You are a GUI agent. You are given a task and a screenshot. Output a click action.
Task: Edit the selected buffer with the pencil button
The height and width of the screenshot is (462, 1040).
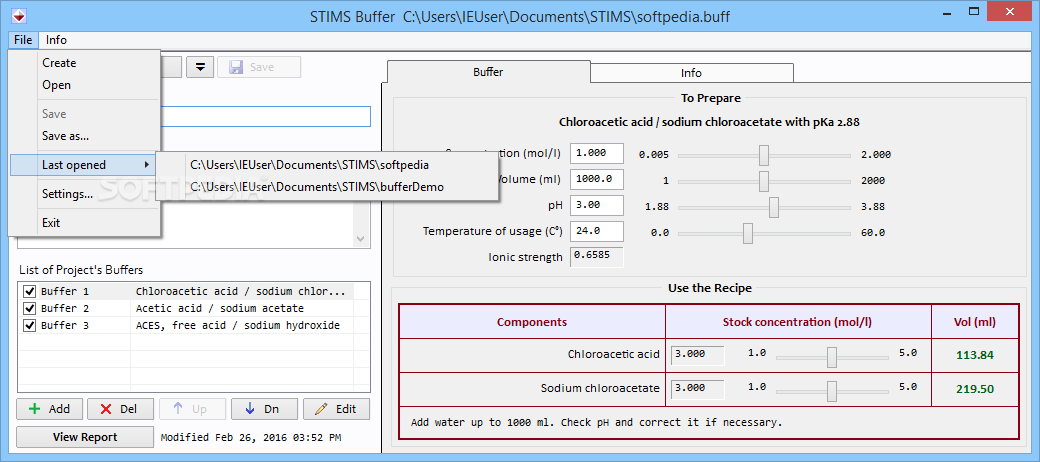tap(336, 409)
